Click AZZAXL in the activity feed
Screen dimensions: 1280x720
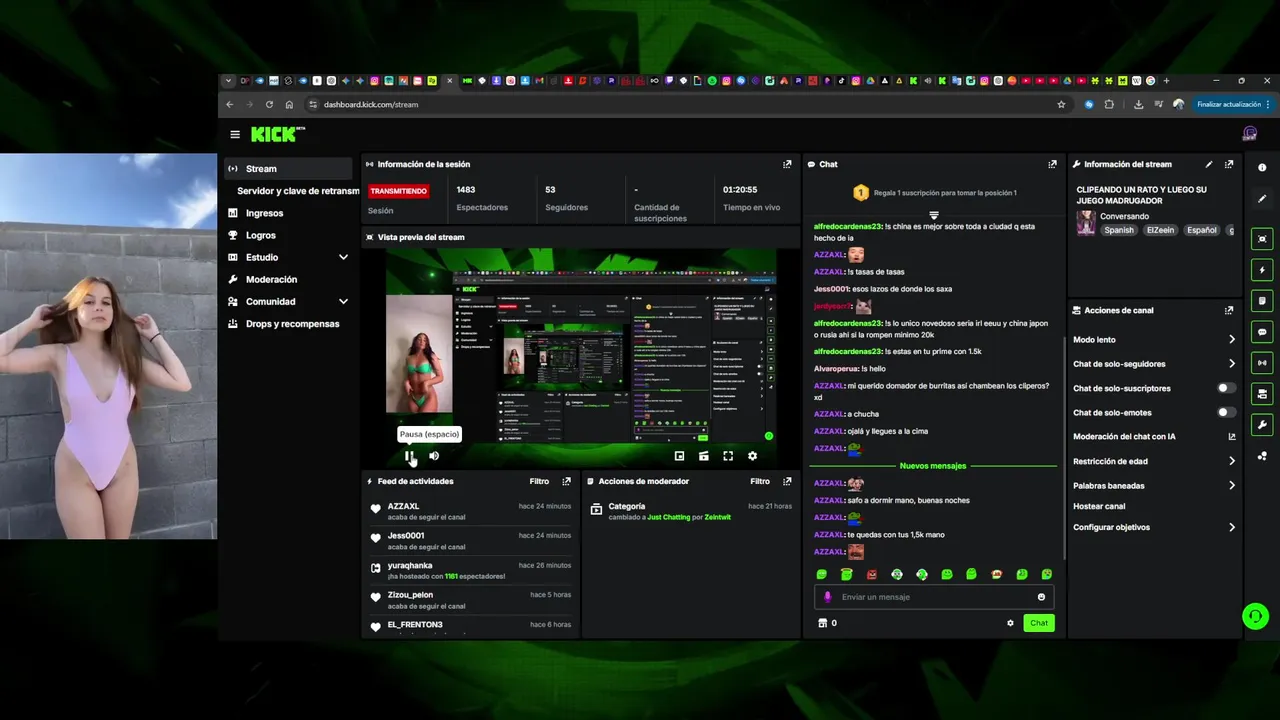pyautogui.click(x=403, y=506)
